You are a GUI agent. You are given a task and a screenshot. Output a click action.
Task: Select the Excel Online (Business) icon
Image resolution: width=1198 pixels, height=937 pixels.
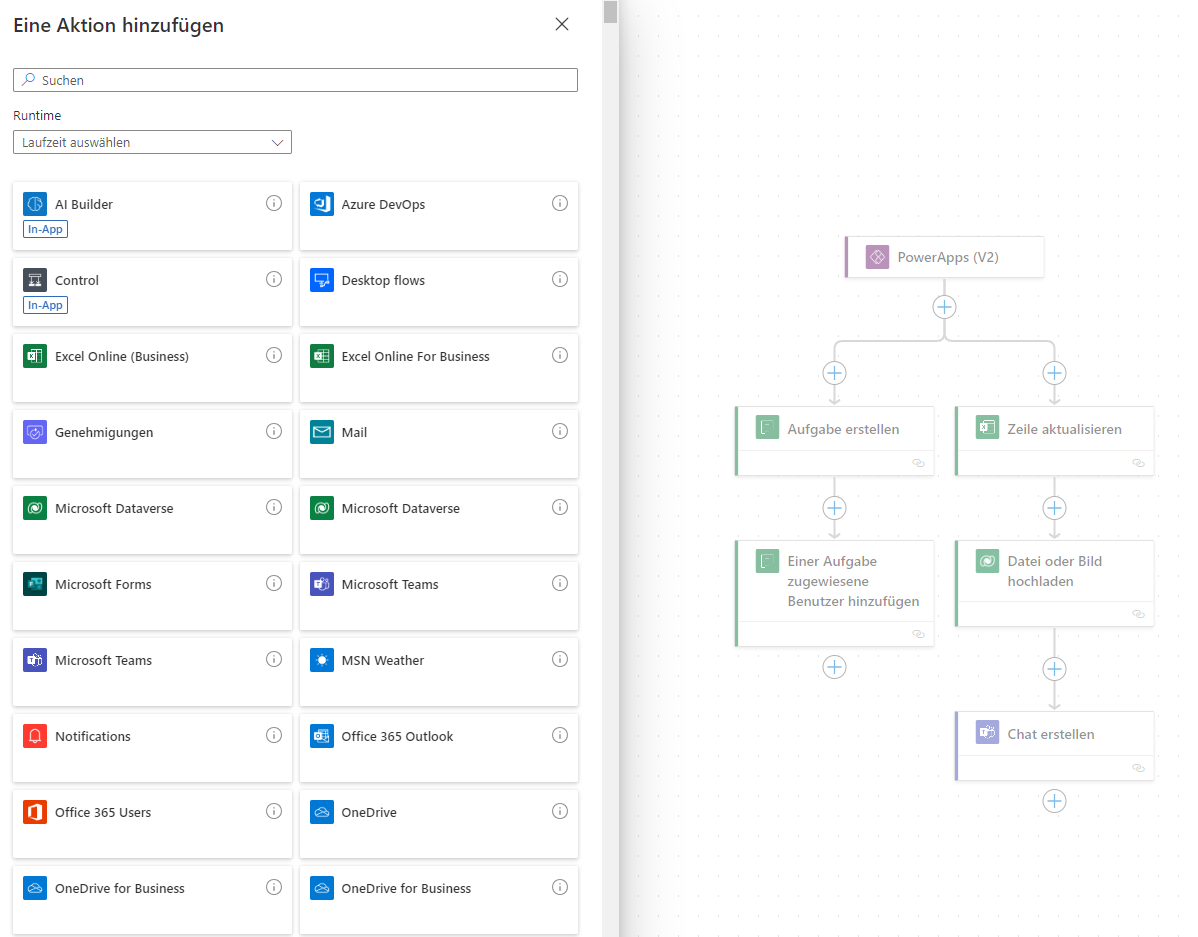pyautogui.click(x=35, y=356)
